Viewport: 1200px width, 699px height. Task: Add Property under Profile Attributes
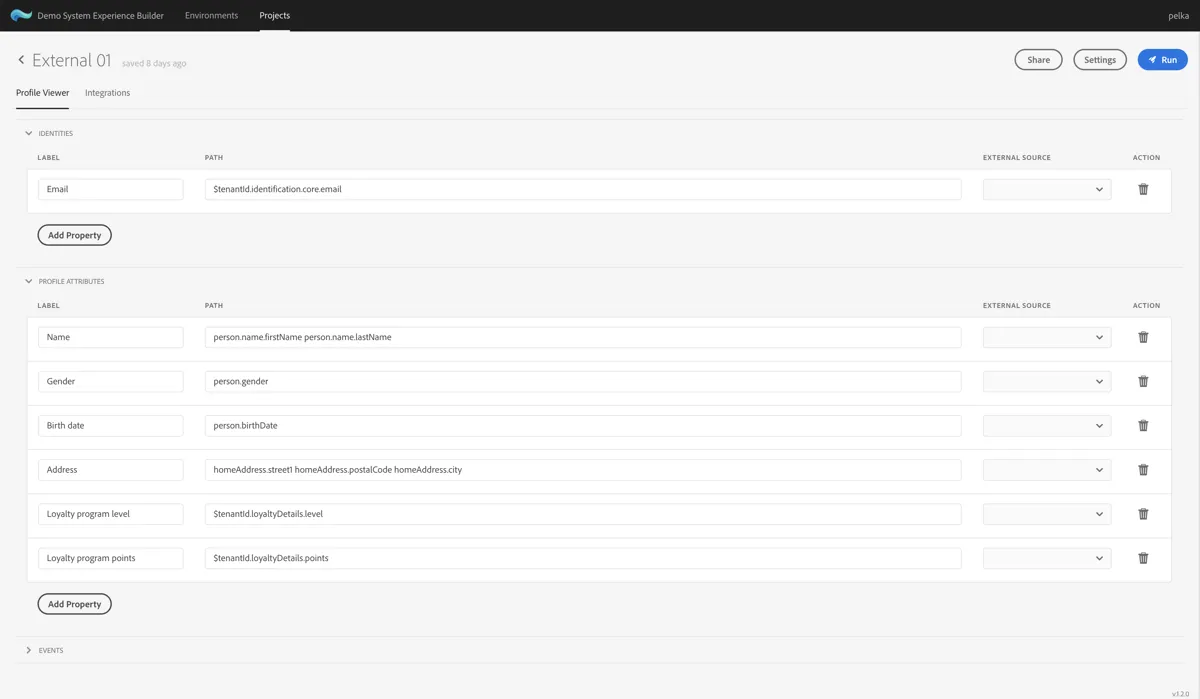click(x=75, y=604)
